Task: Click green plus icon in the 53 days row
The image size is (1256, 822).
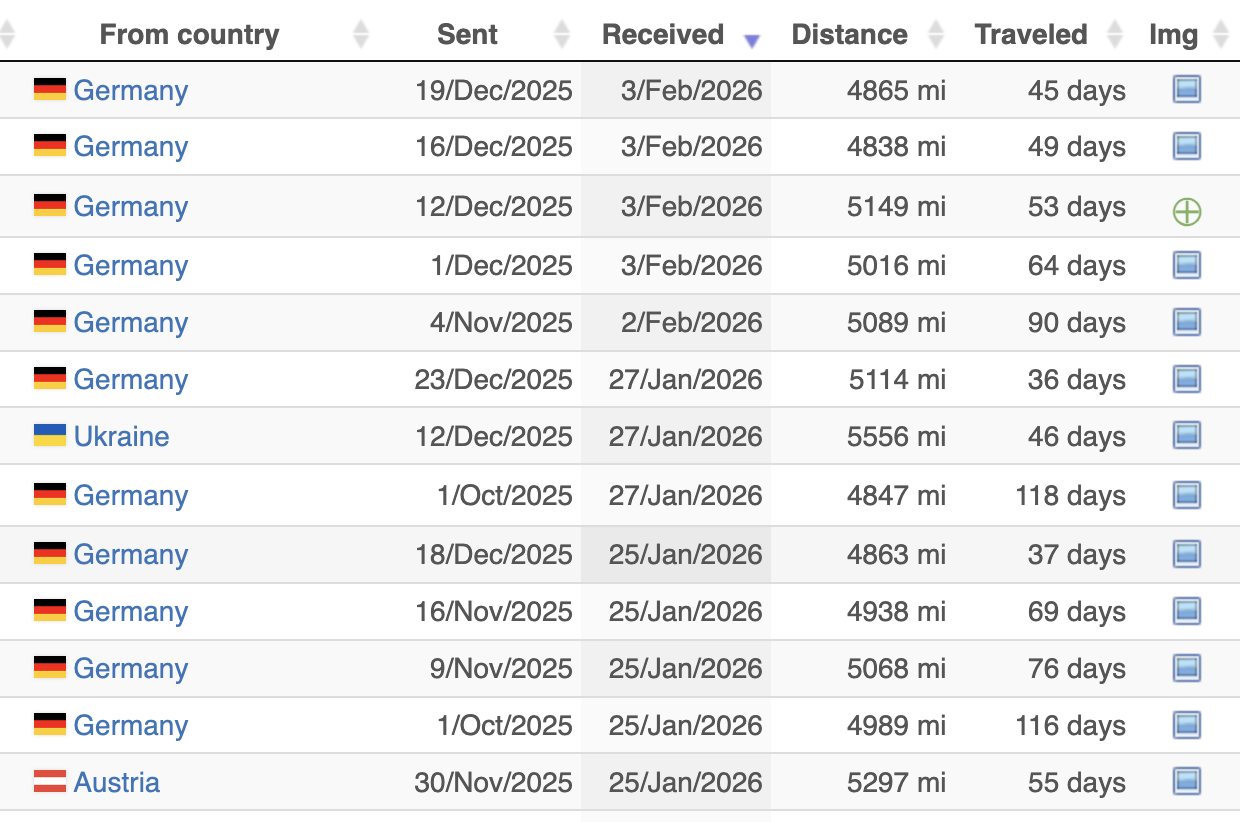Action: (1187, 212)
